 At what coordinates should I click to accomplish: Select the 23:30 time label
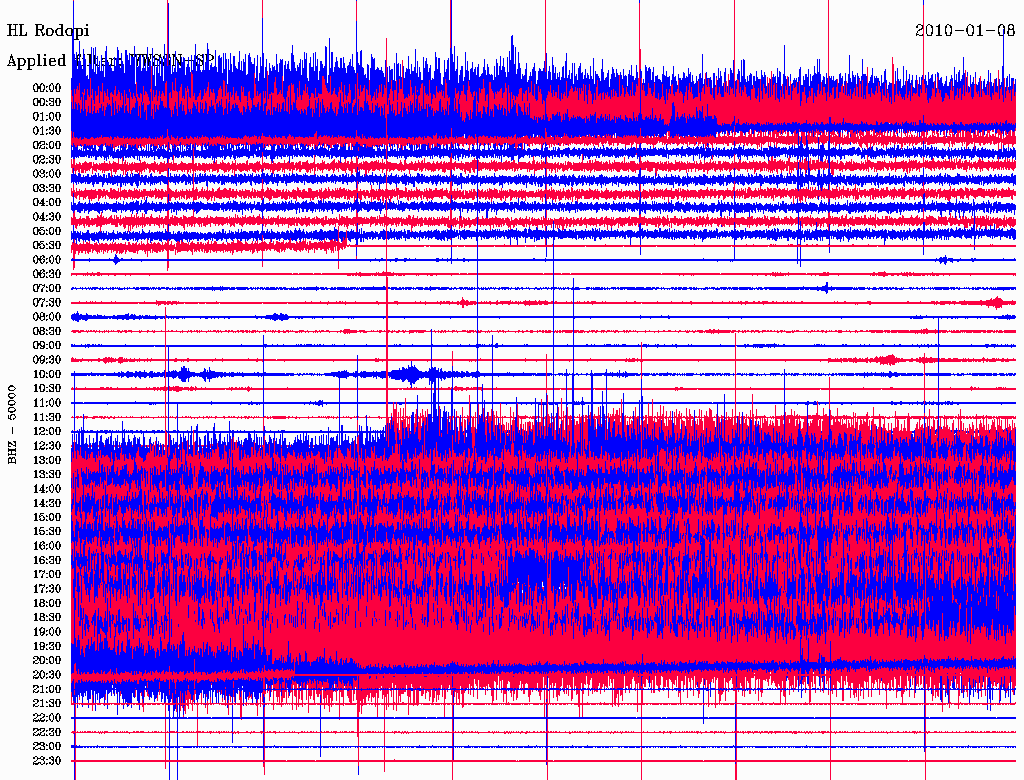[x=47, y=761]
